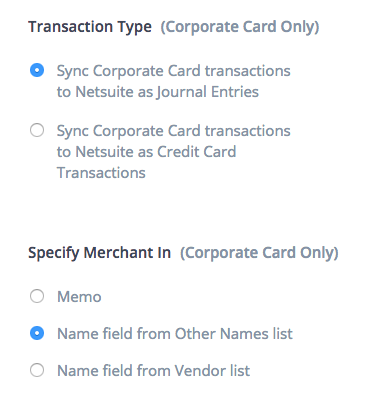Choose the Memo radio button
381x412 pixels.
37,296
